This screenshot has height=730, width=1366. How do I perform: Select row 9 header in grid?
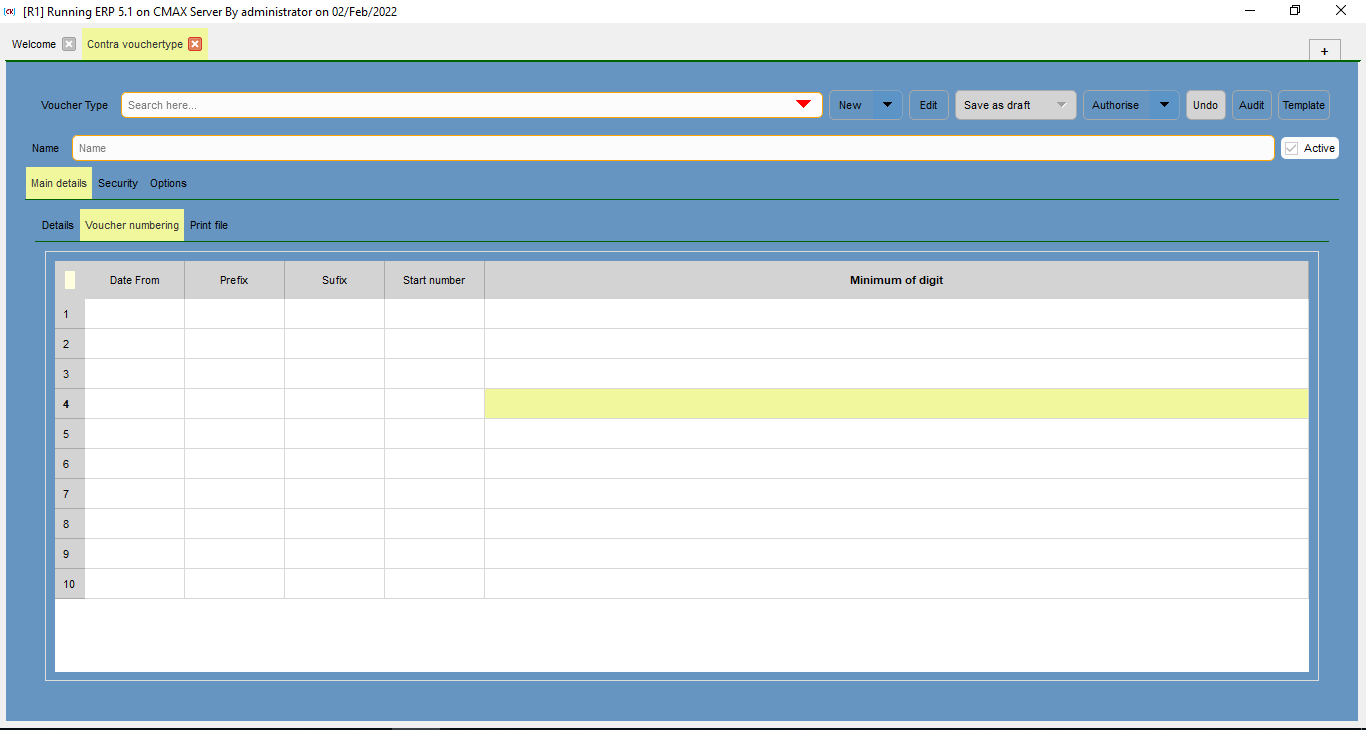(x=70, y=554)
